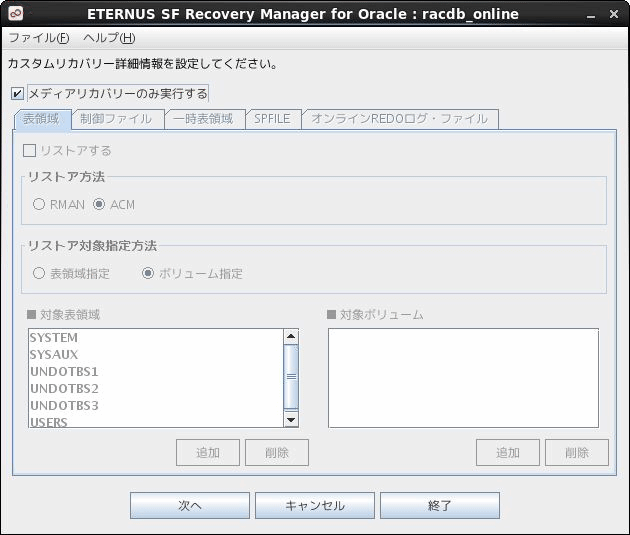Viewport: 630px width, 535px height.
Task: Select SYSTEM in the tablespace list
Action: coord(156,338)
